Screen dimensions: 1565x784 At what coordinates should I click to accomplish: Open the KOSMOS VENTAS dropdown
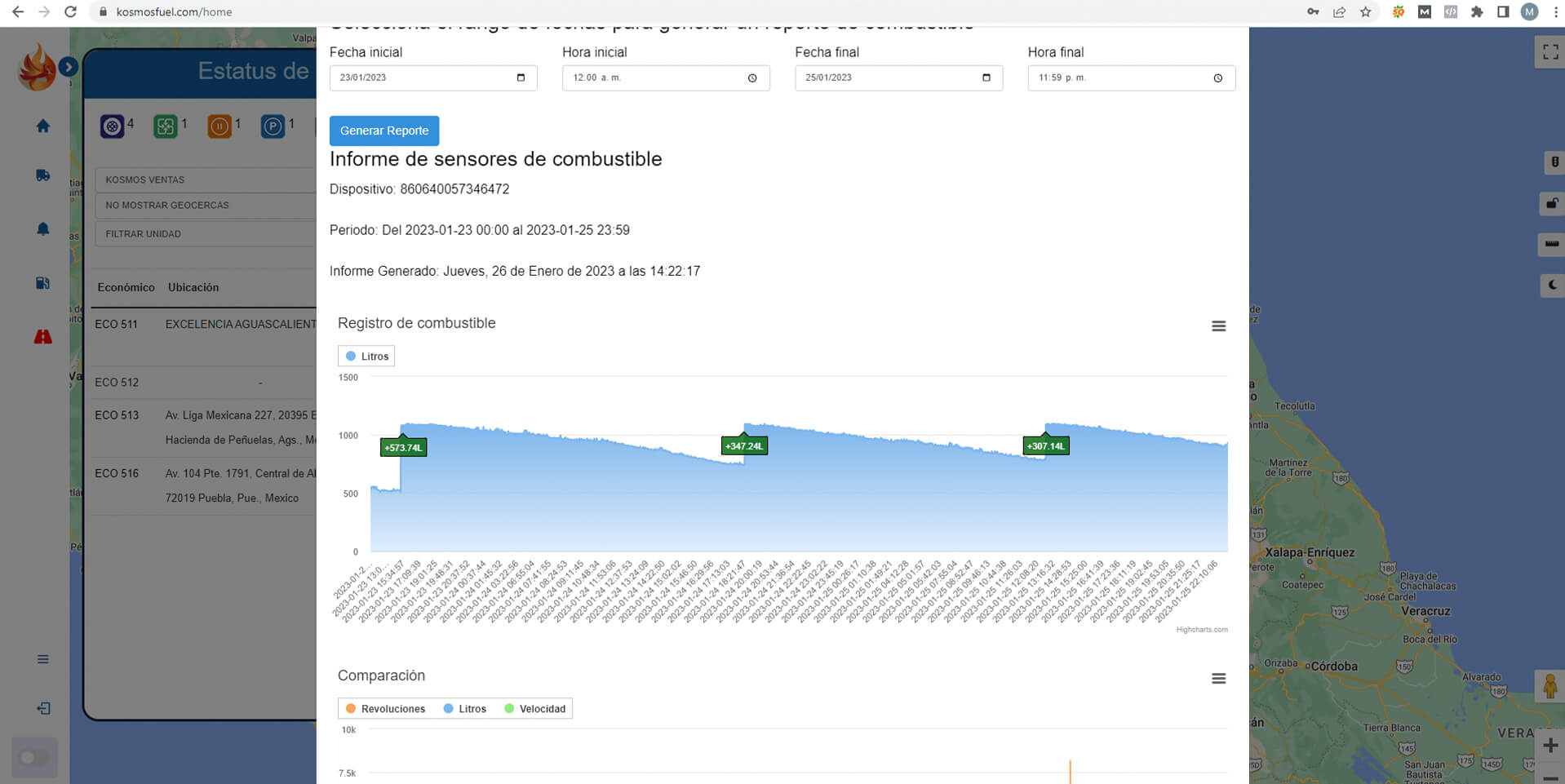pos(206,179)
